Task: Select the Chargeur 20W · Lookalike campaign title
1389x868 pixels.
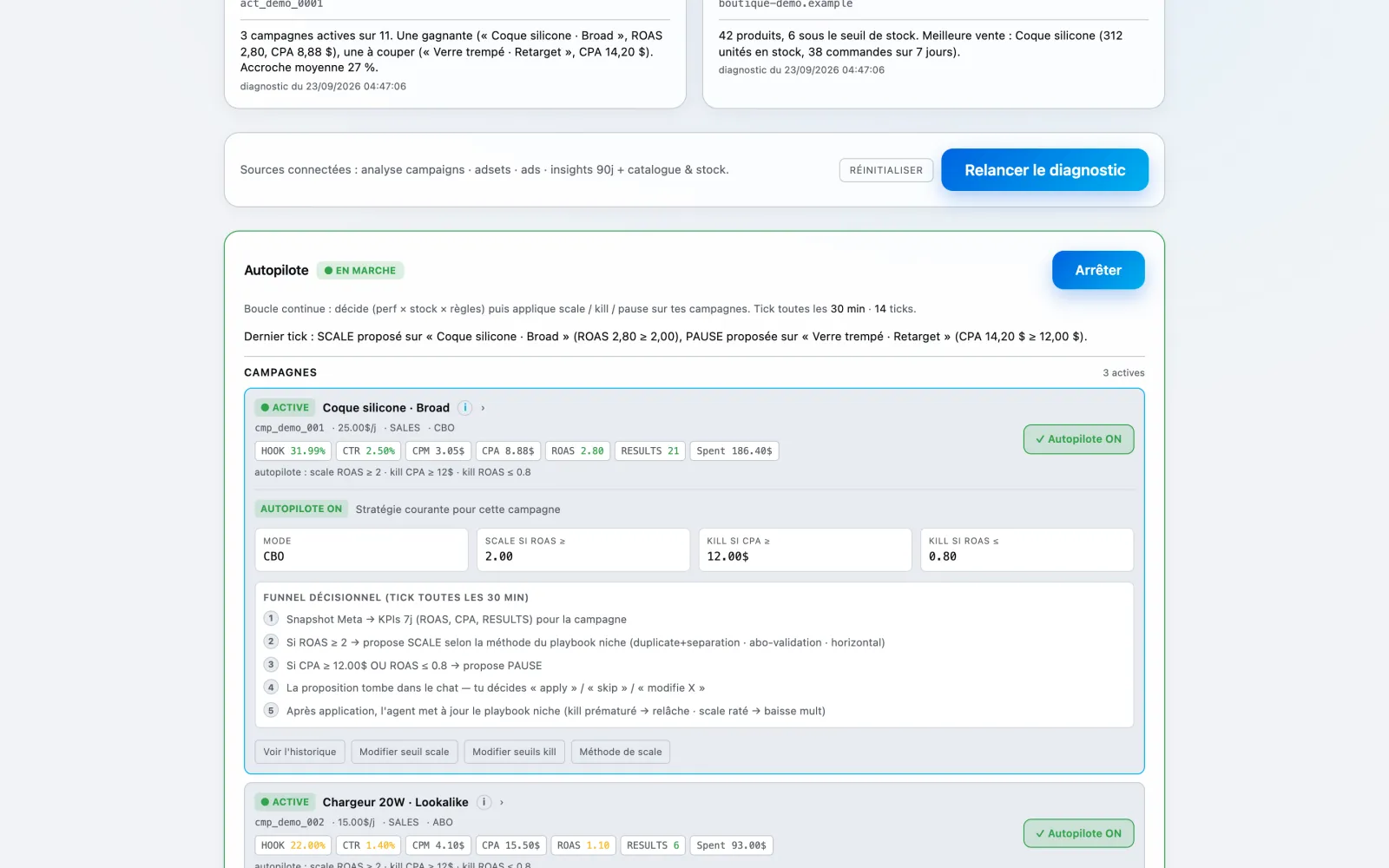Action: (396, 802)
